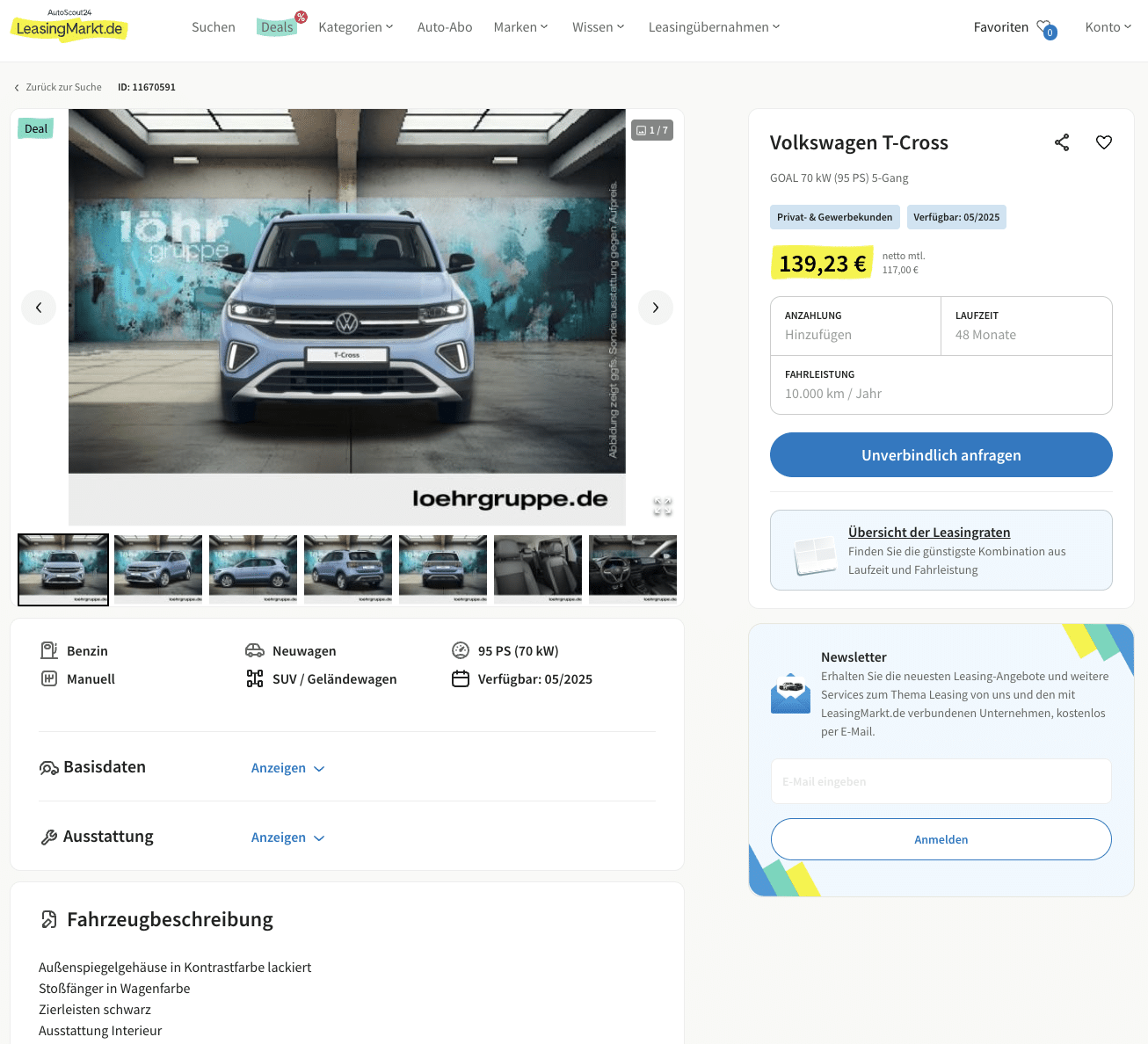Click the Anmelden newsletter button

click(941, 839)
